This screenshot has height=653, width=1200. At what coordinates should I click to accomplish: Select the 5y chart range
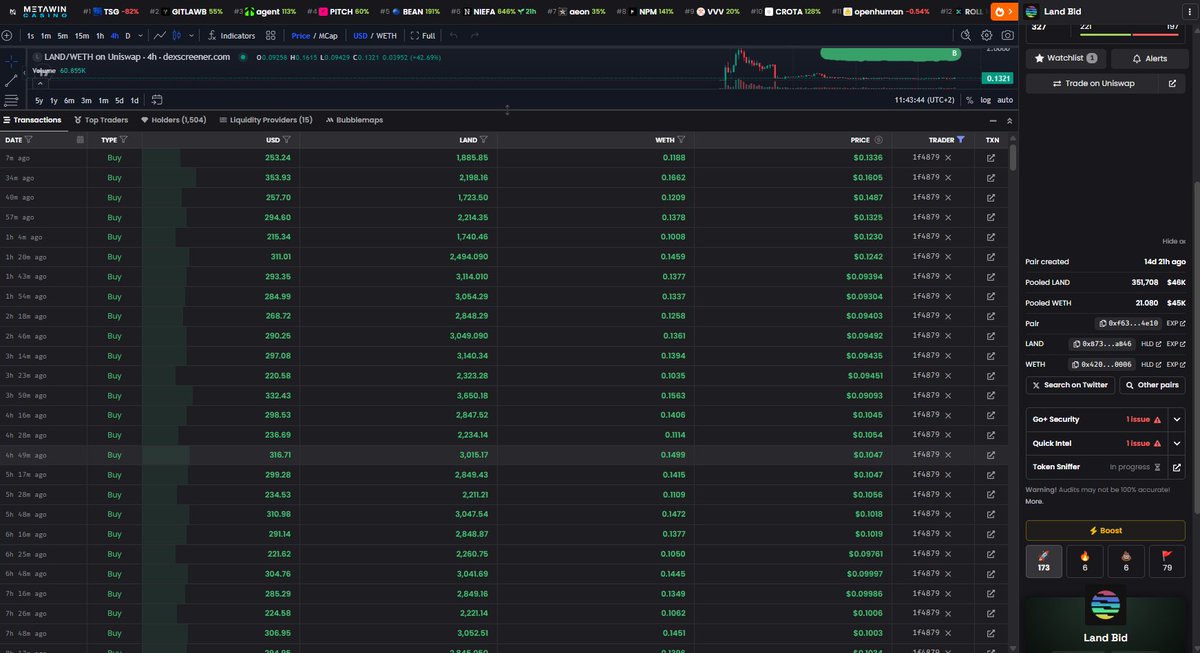coord(39,100)
